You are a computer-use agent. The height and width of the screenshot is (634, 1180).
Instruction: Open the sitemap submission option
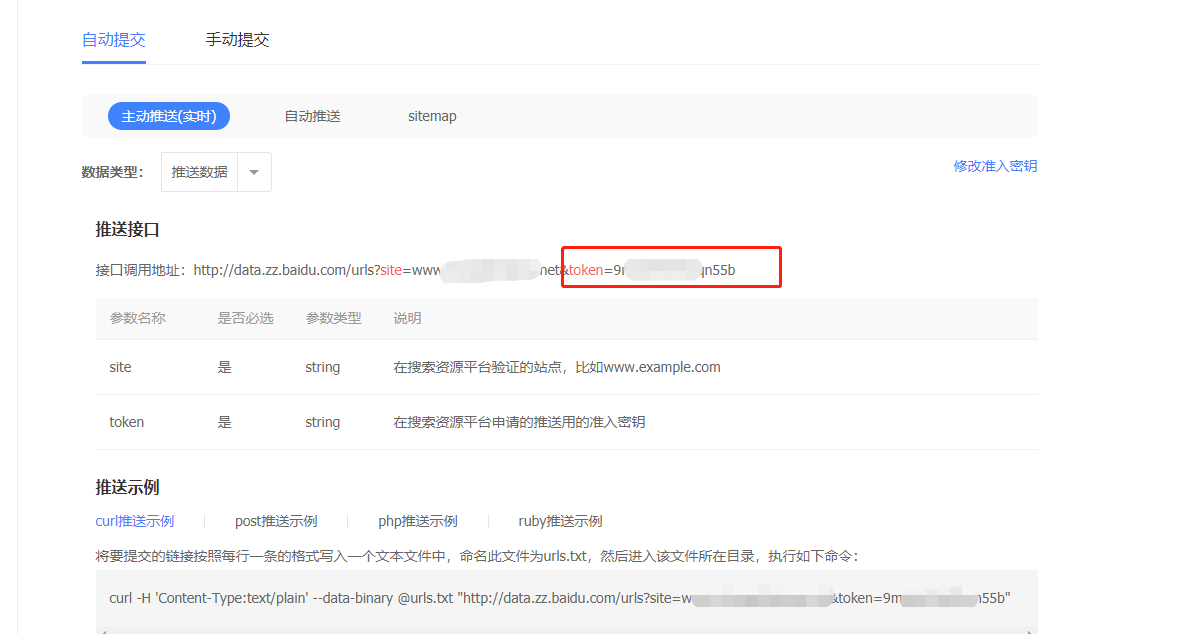pos(432,116)
